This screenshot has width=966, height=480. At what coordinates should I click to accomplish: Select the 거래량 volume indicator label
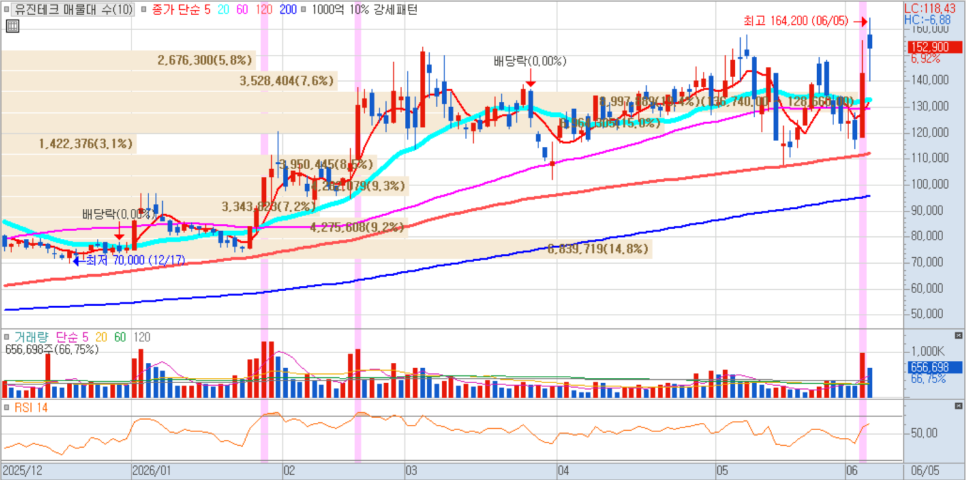(x=33, y=337)
